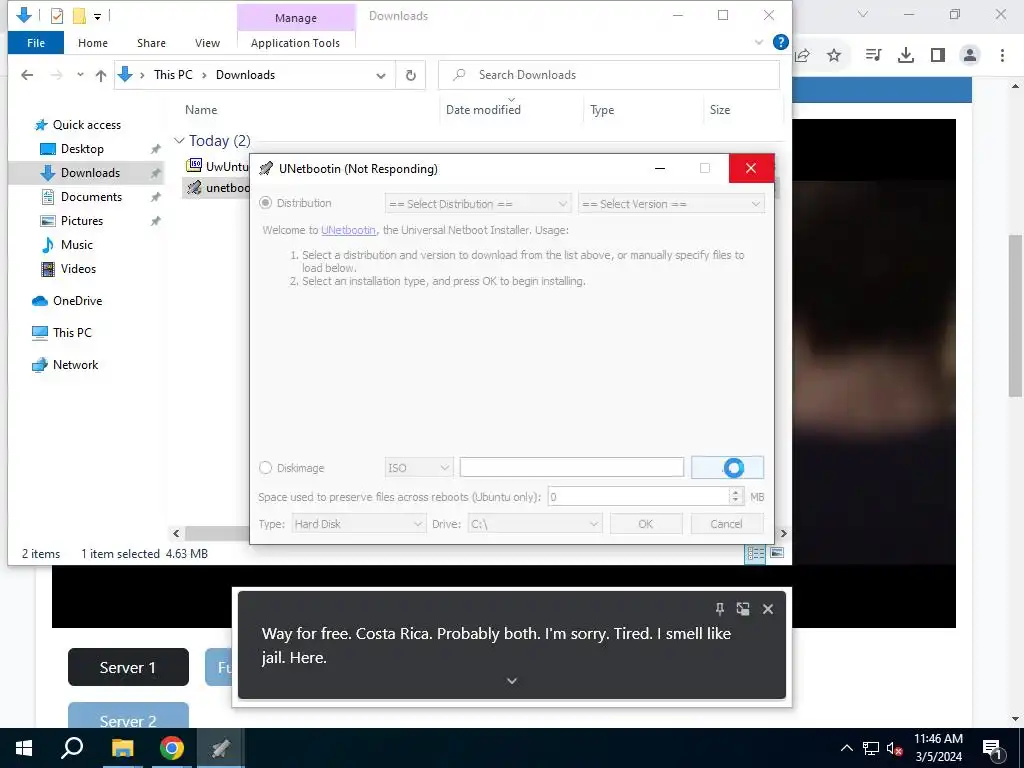
Task: Refresh the Downloads folder
Action: coord(411,75)
